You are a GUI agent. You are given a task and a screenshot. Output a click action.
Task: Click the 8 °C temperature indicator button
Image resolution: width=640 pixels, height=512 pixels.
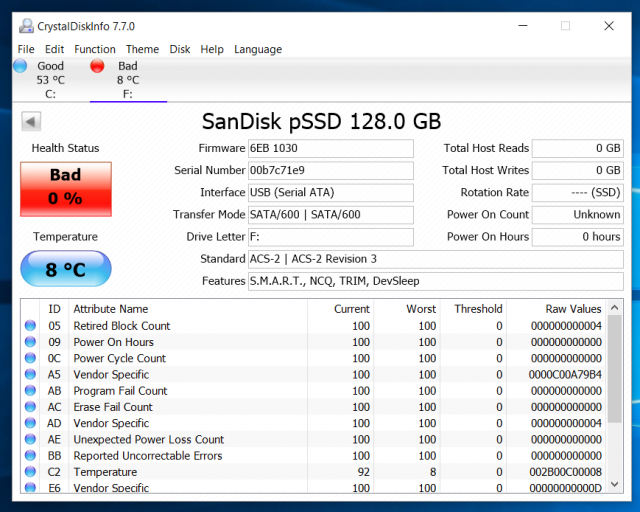point(66,269)
